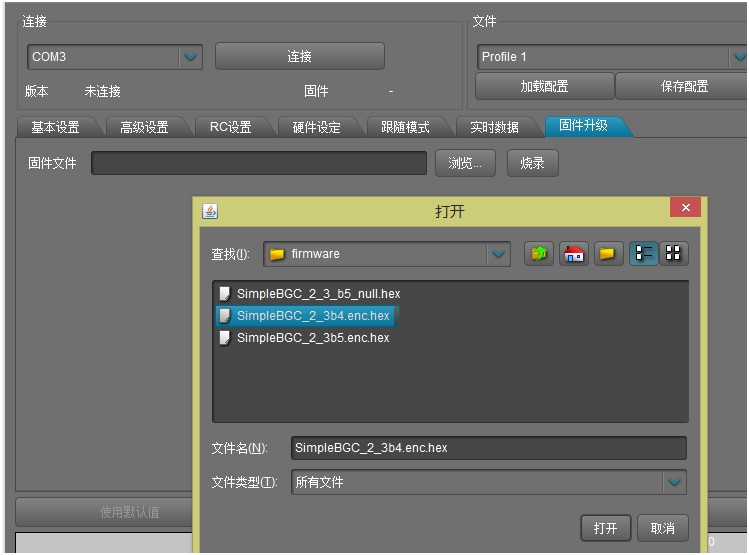Switch file browser to list view
This screenshot has width=749, height=555.
pos(643,254)
